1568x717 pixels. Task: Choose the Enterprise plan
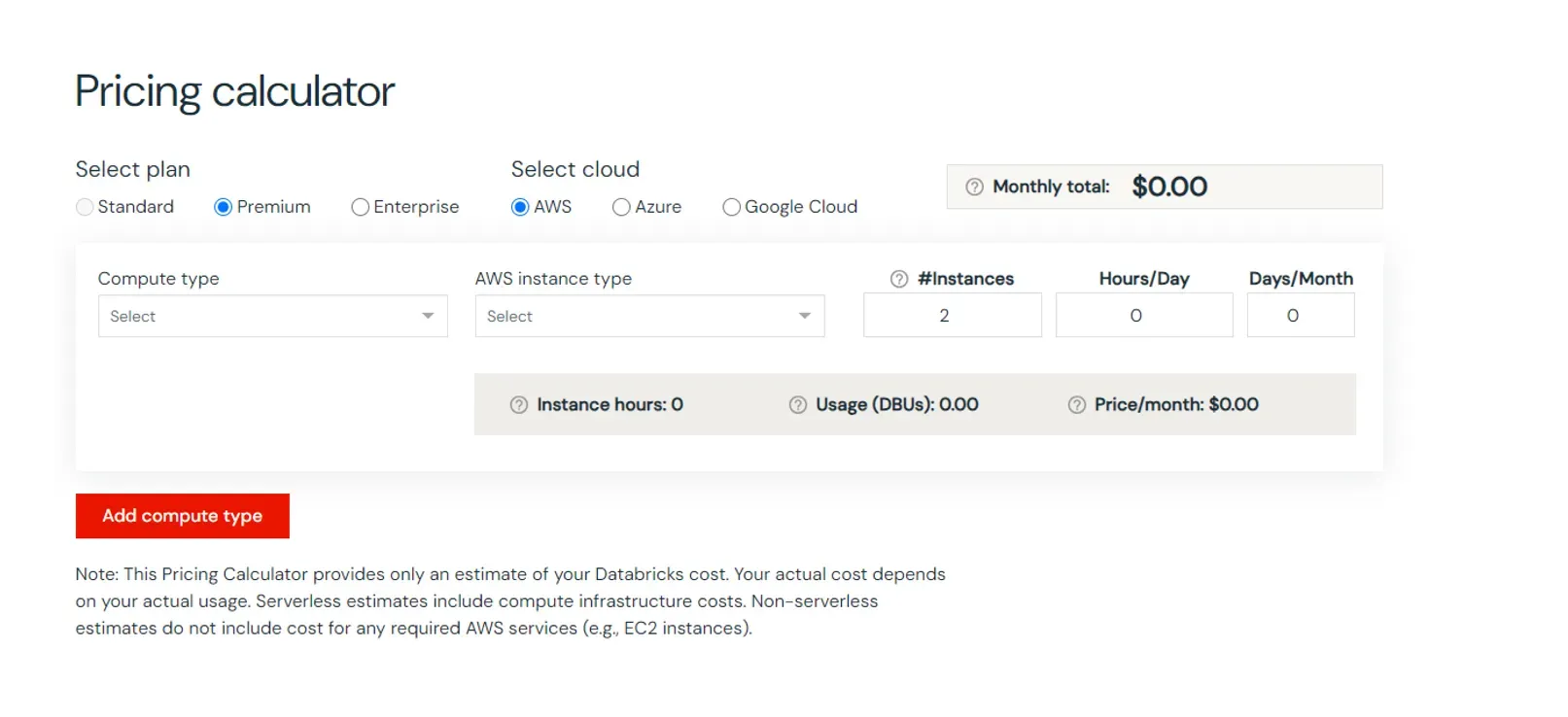[x=361, y=207]
